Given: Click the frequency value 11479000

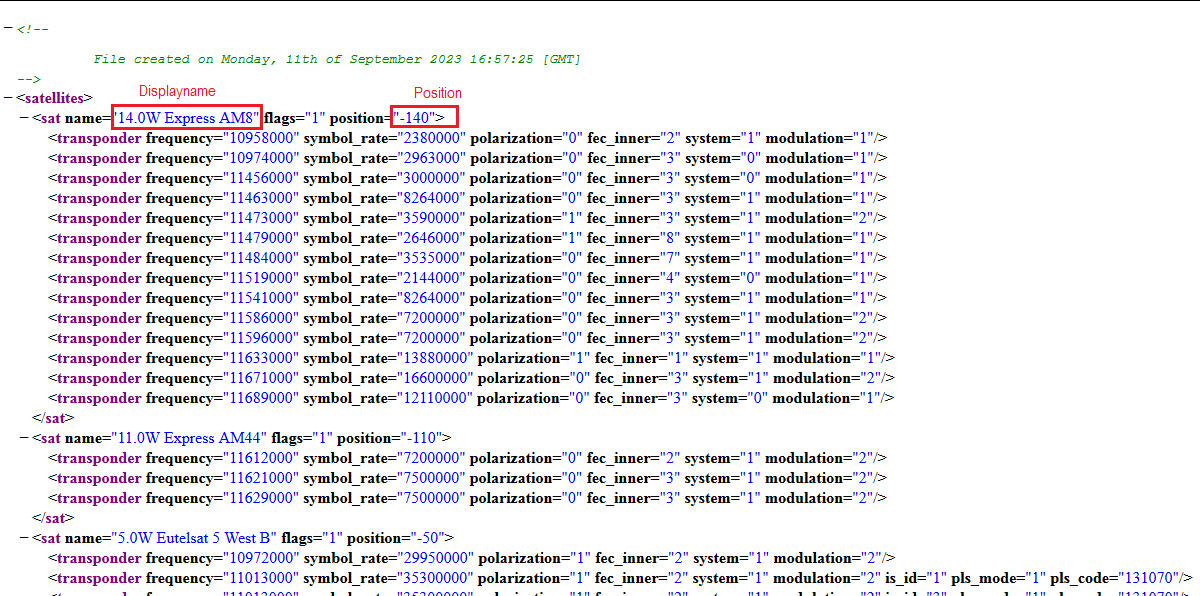Looking at the screenshot, I should pyautogui.click(x=260, y=238).
